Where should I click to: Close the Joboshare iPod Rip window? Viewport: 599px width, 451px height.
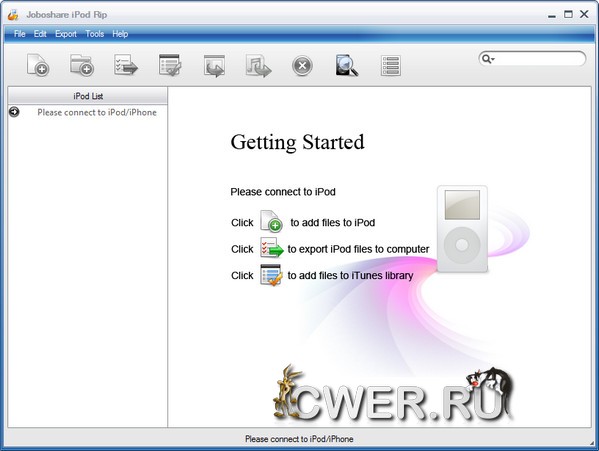point(584,14)
